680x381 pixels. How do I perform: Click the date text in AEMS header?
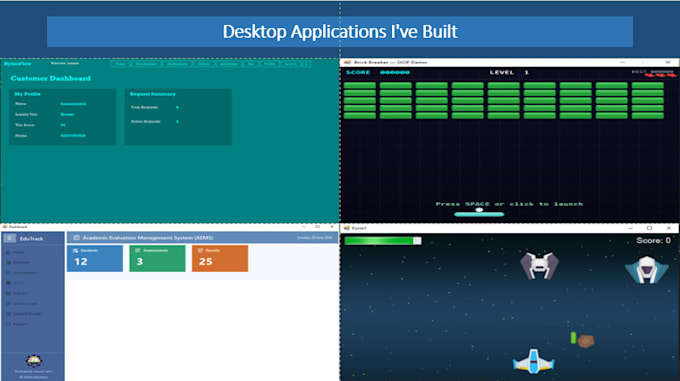pos(315,238)
